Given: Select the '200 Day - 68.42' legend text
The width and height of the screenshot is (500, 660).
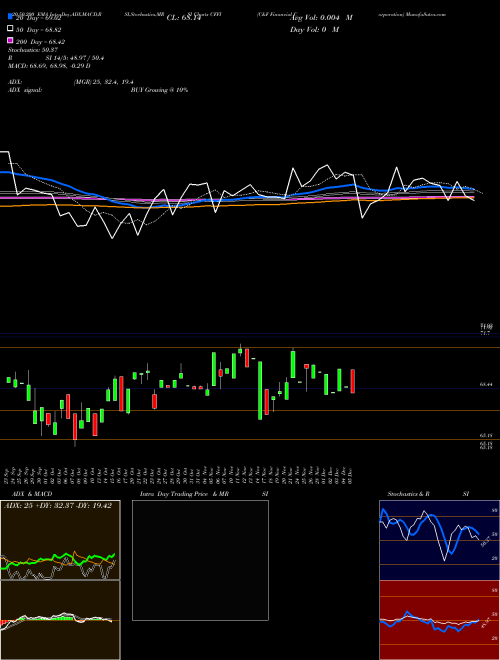Looking at the screenshot, I should (40, 42).
